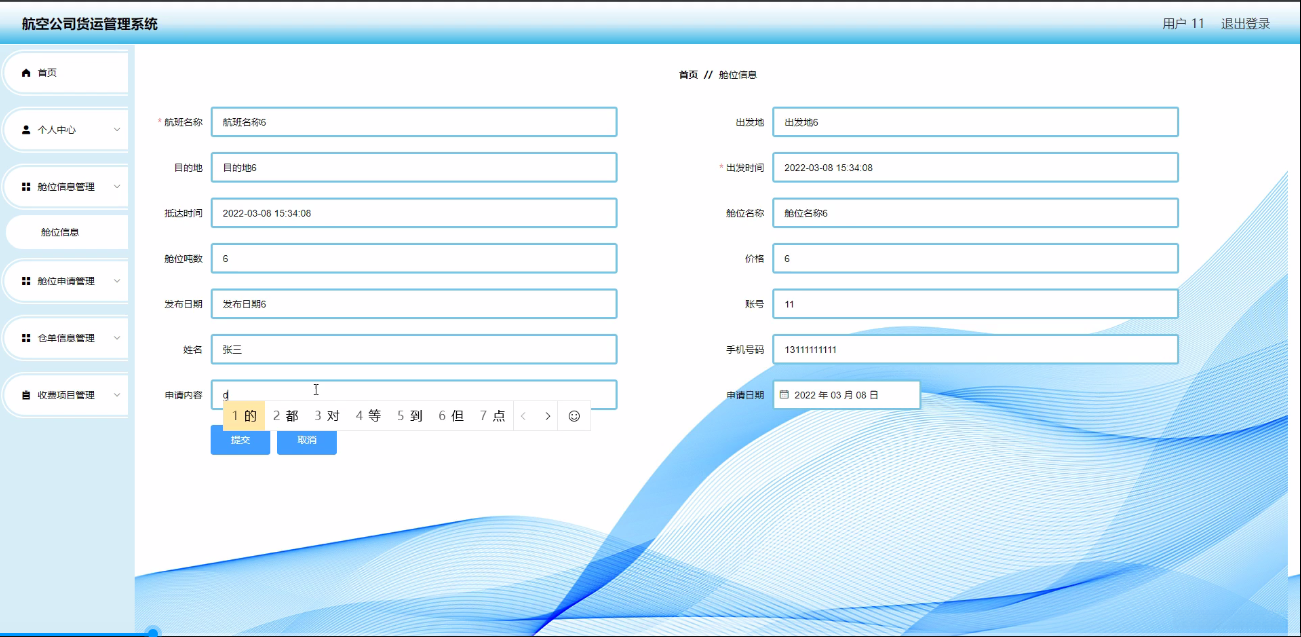Click the grid icon next to 舱位申请管理
The height and width of the screenshot is (637, 1301).
pos(26,281)
